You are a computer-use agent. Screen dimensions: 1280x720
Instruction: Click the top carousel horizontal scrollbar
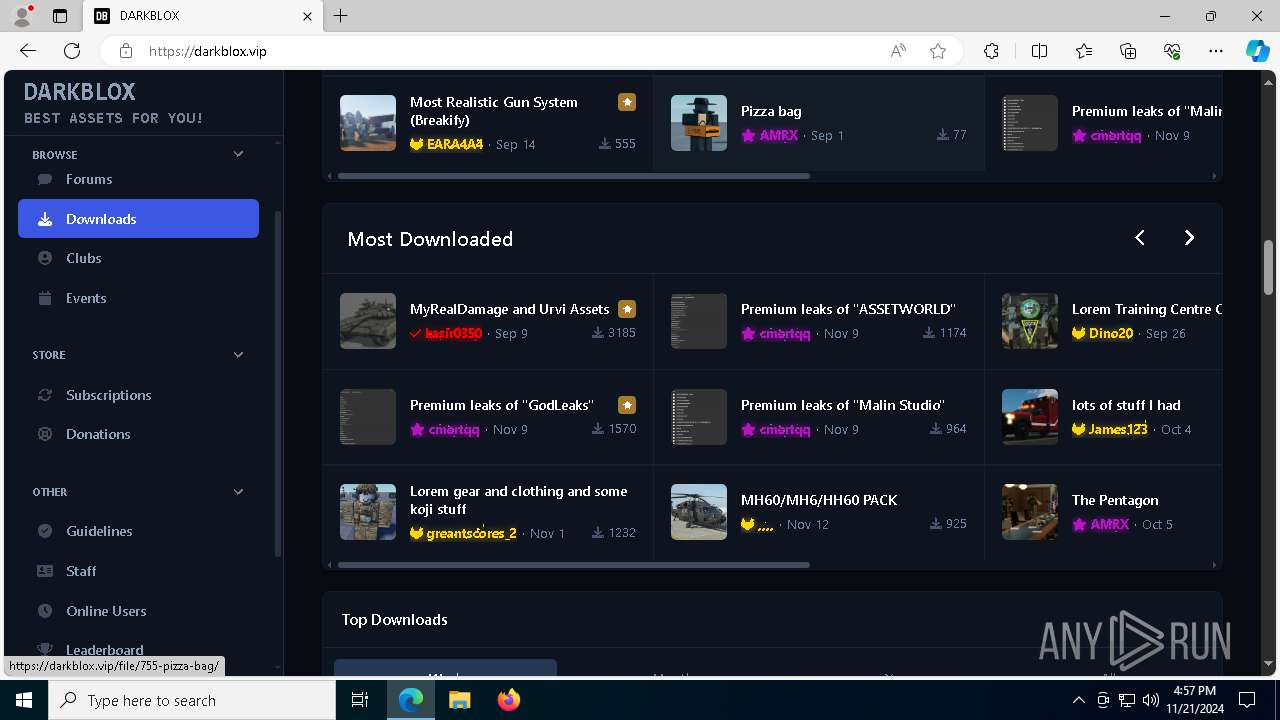(x=573, y=176)
